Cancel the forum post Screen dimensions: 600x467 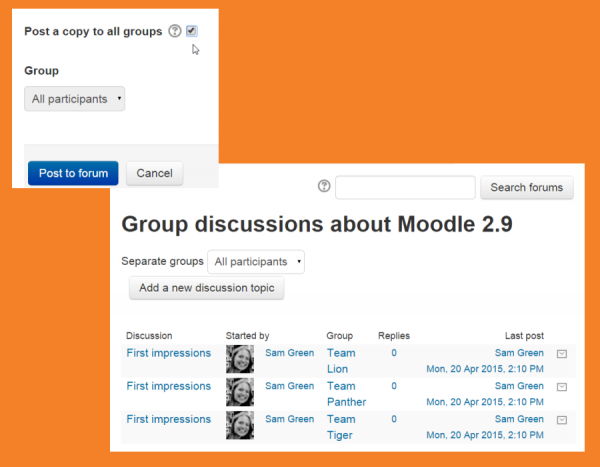coord(154,173)
